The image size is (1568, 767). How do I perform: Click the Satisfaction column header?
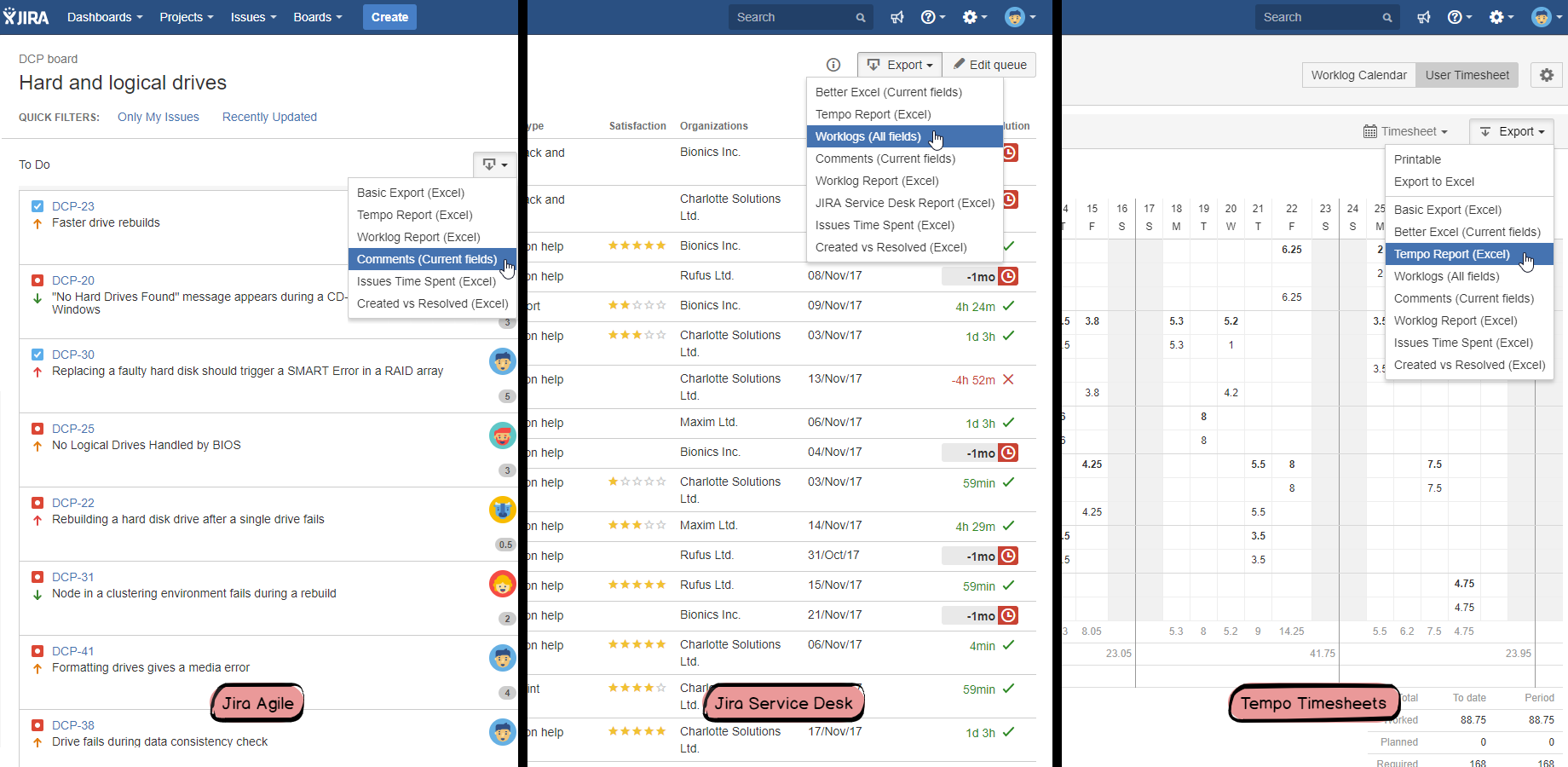point(637,126)
